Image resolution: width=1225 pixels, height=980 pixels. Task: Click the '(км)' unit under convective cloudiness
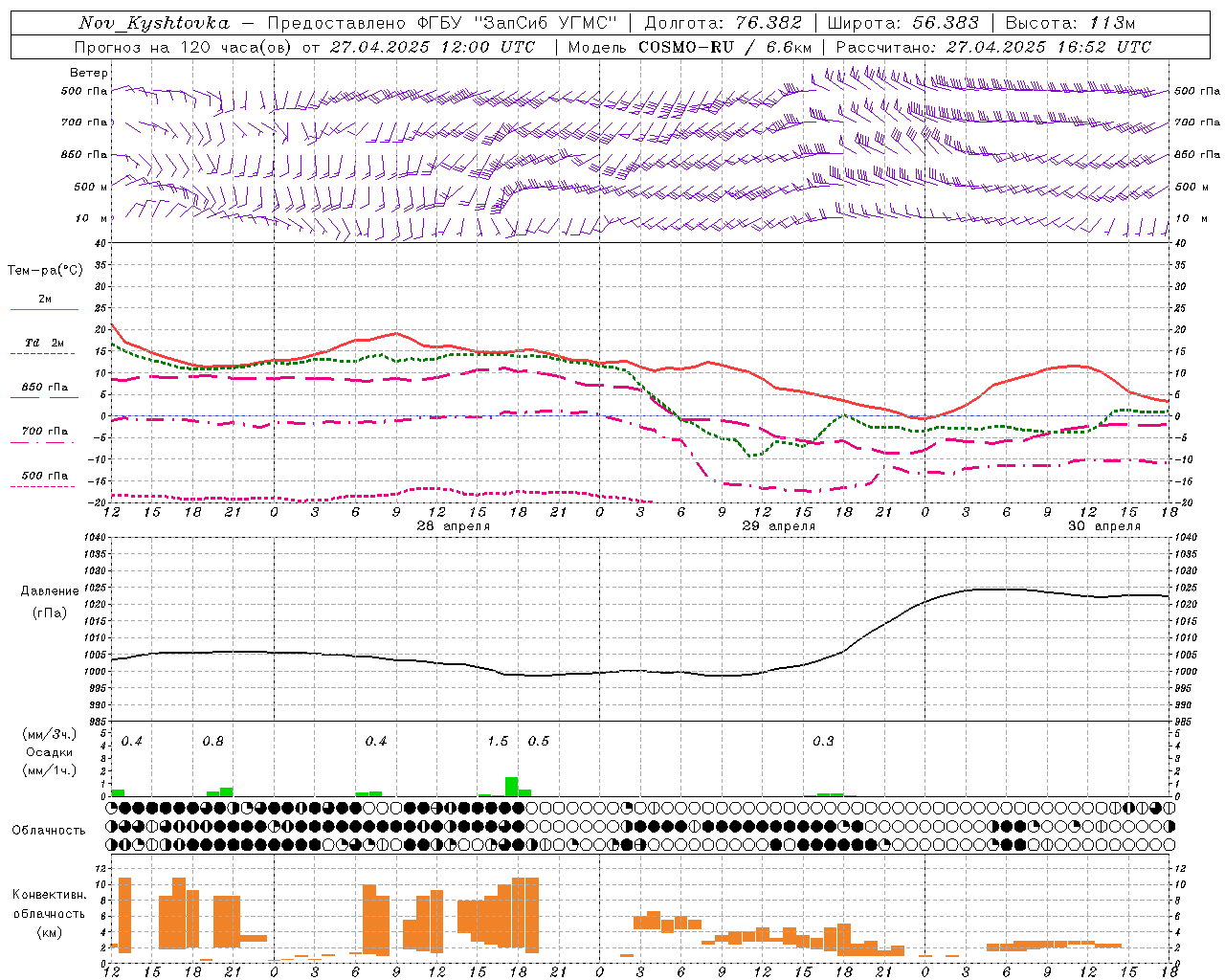[x=49, y=931]
